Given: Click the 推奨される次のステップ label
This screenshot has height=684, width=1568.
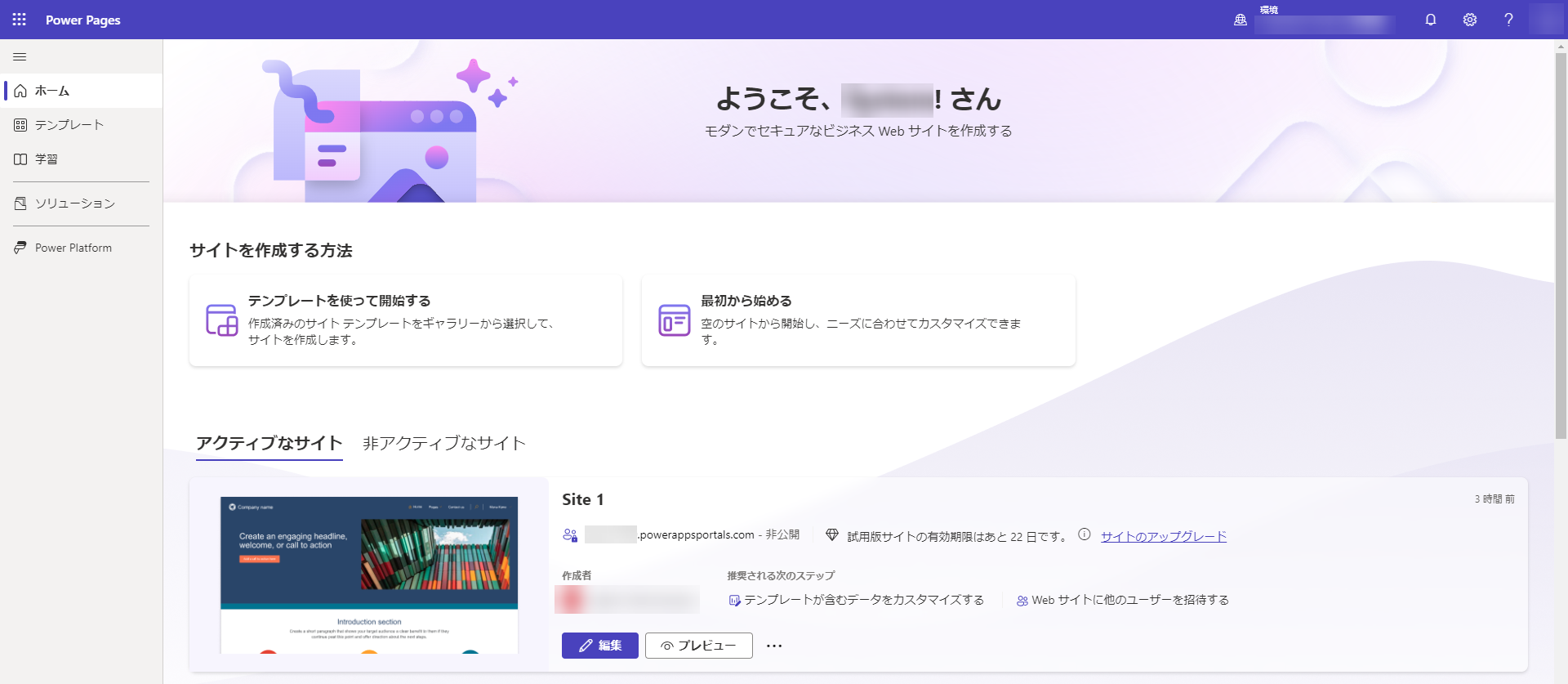Looking at the screenshot, I should [781, 576].
